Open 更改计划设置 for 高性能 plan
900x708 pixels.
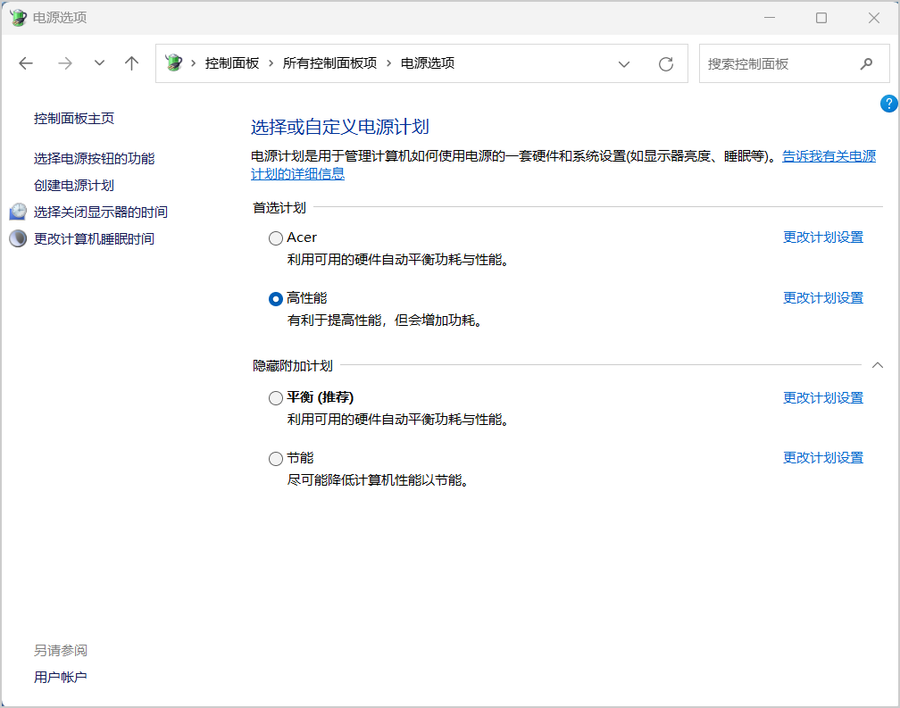coord(822,298)
